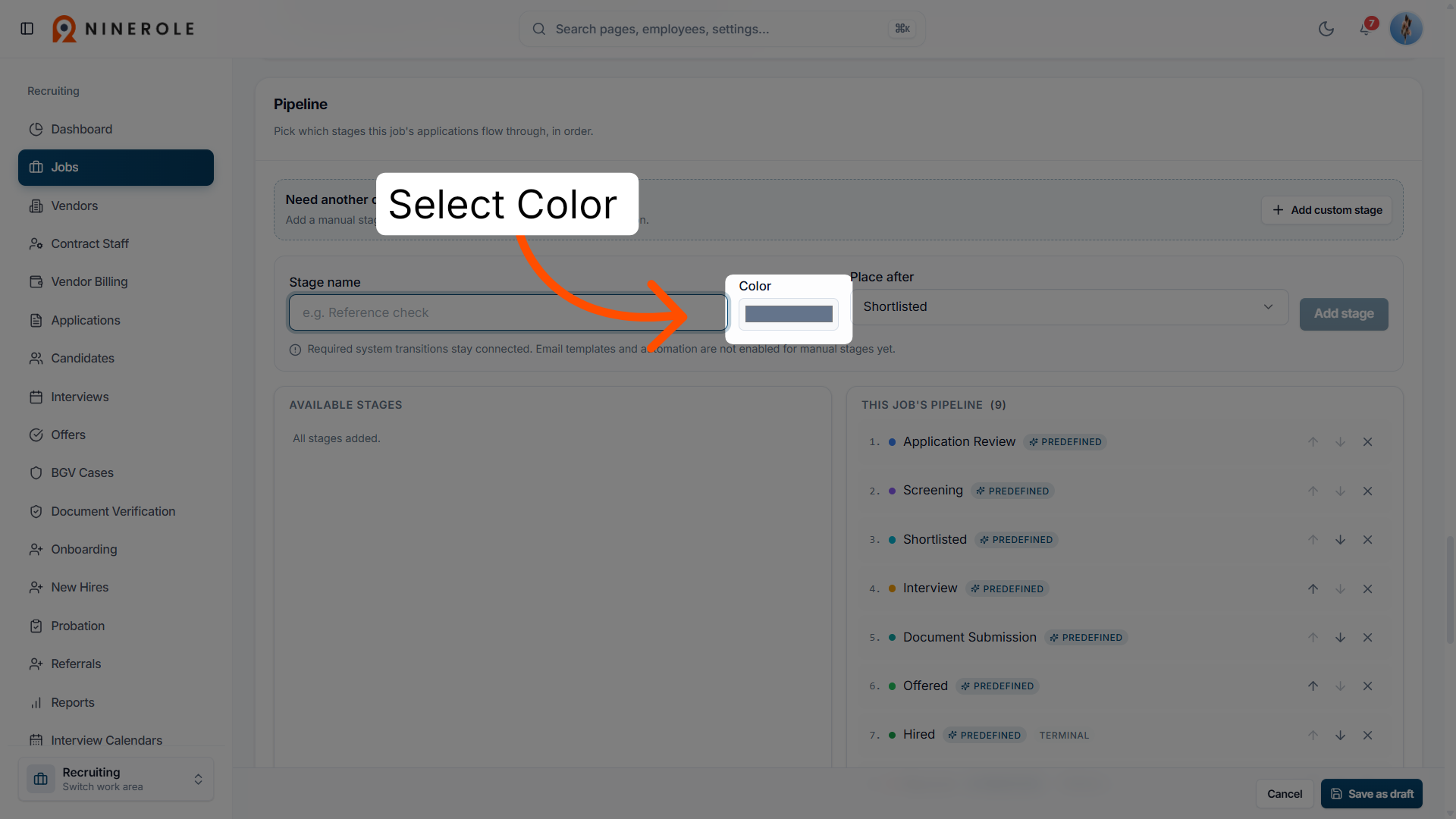Viewport: 1456px width, 819px height.
Task: Move Hired stage down
Action: tap(1340, 736)
